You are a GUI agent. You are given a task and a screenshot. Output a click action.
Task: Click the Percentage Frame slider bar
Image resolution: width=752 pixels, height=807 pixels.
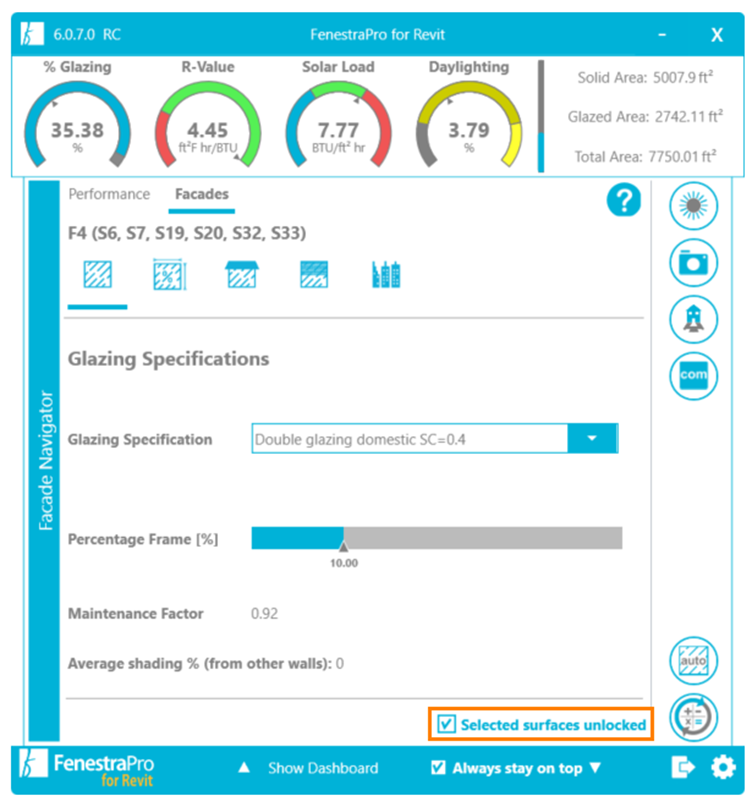tap(436, 538)
